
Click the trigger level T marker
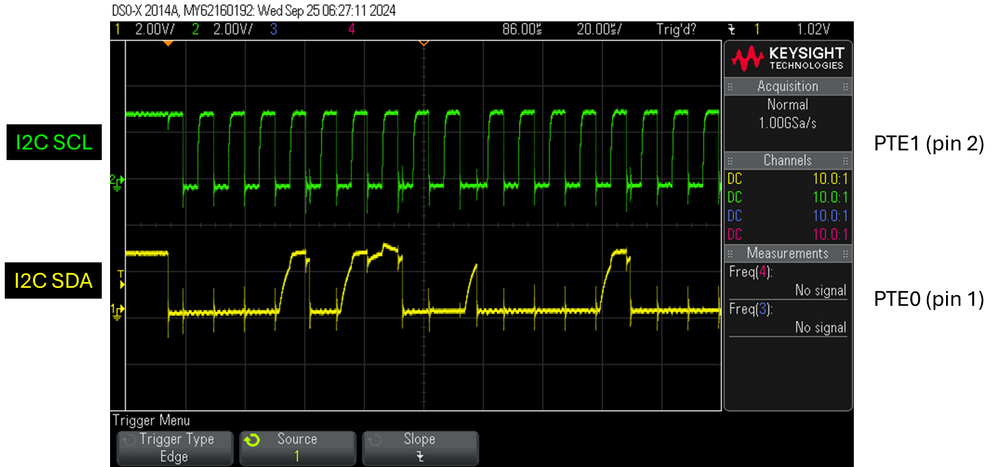122,279
